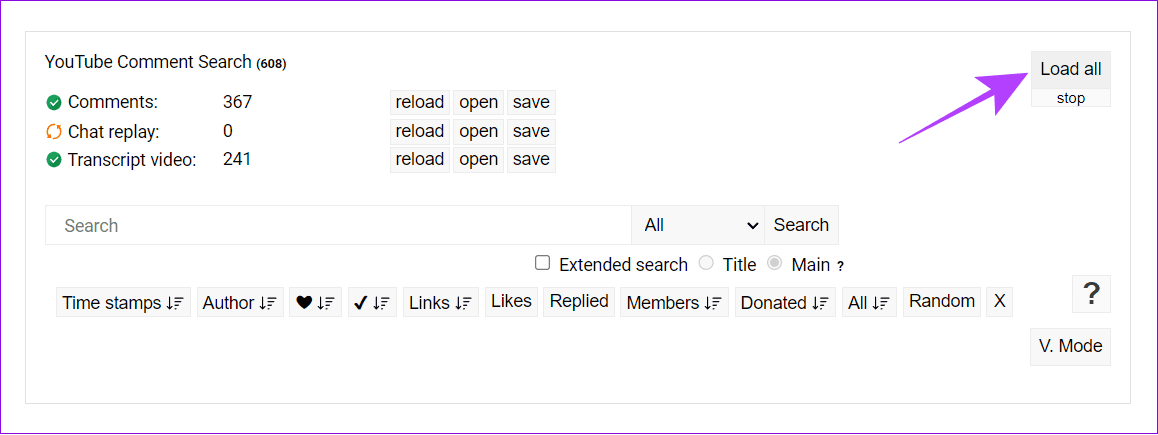The height and width of the screenshot is (435, 1158).
Task: Show Donated comments filter
Action: (785, 302)
